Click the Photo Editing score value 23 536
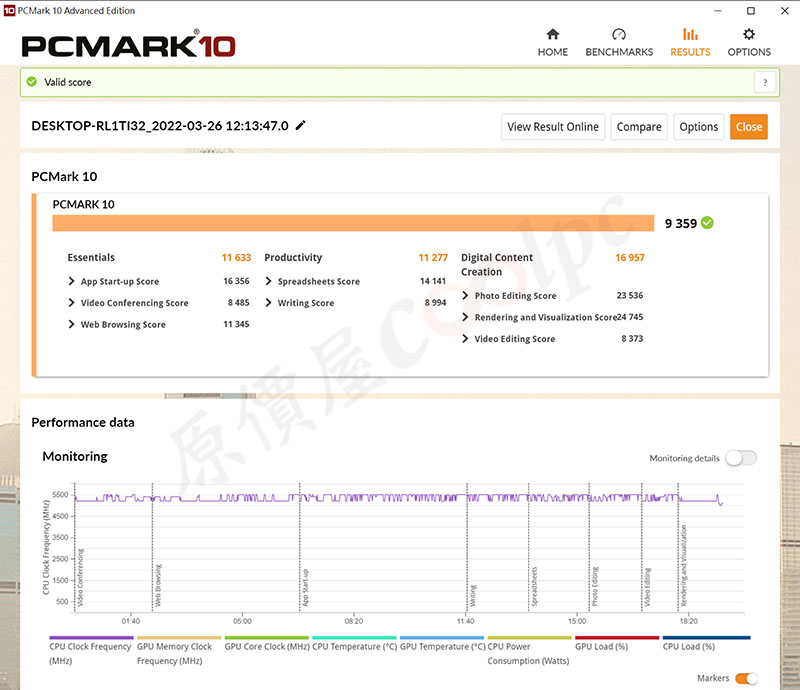 [x=630, y=295]
